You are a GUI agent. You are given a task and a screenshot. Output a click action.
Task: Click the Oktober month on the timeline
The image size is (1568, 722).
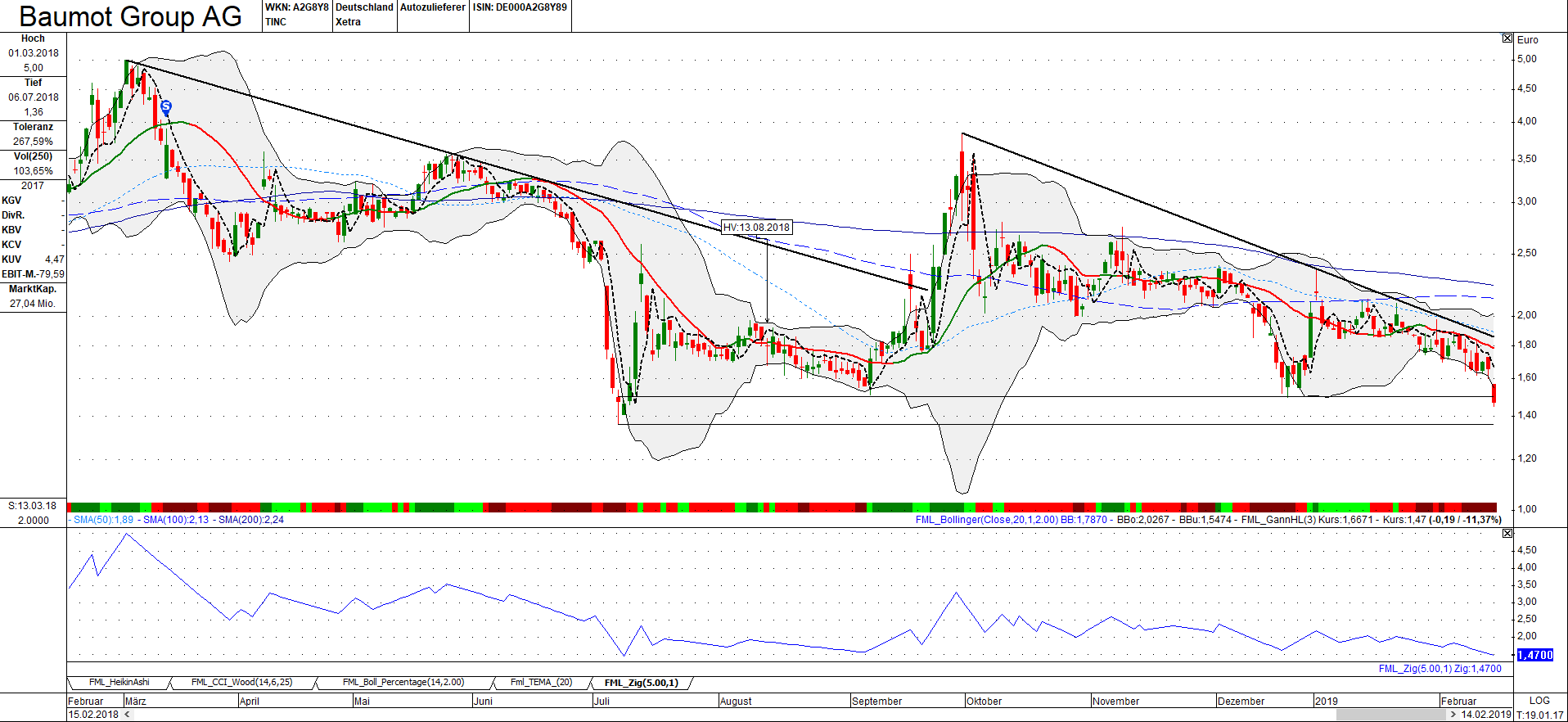pyautogui.click(x=984, y=702)
